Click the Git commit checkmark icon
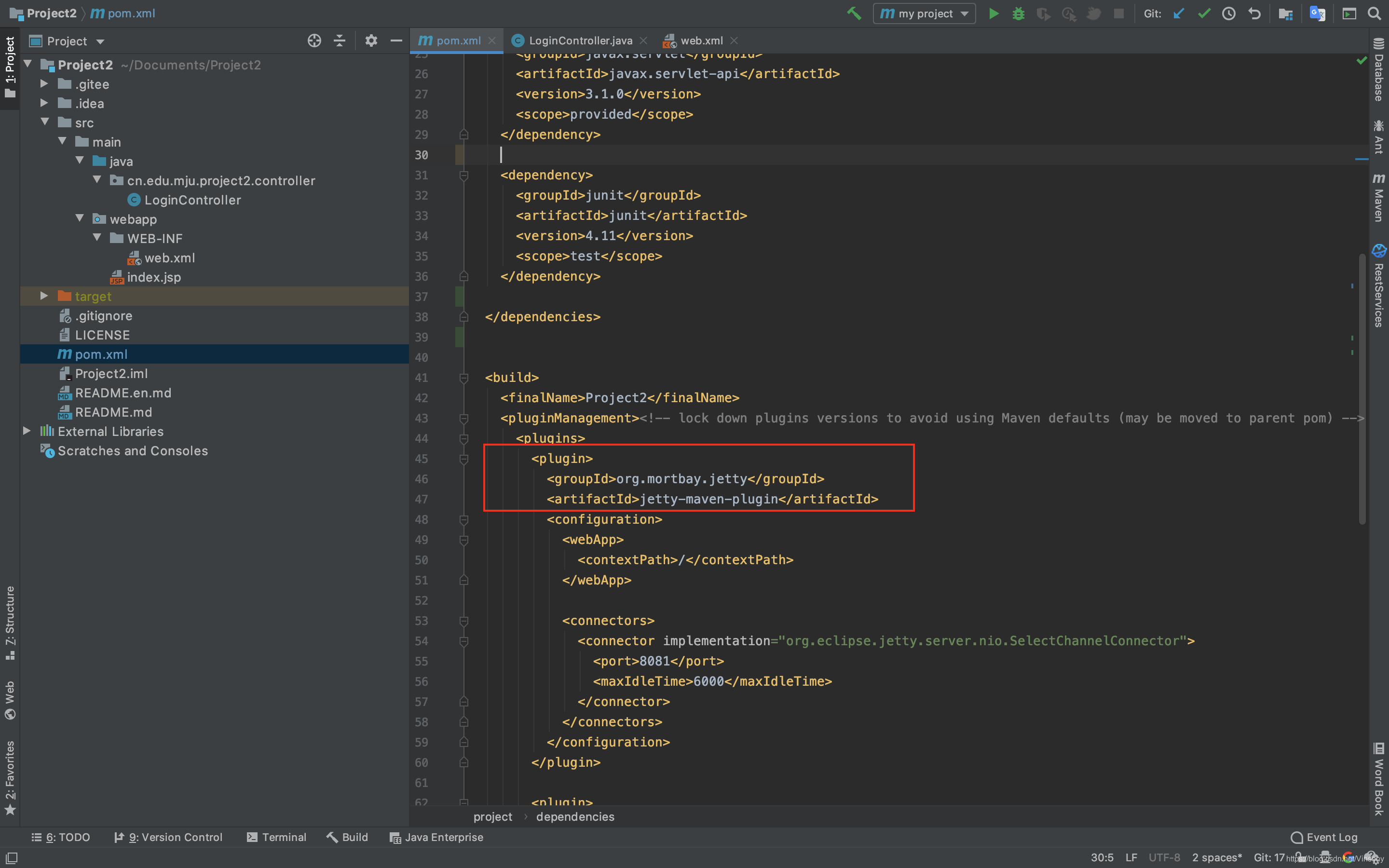This screenshot has width=1389, height=868. tap(1204, 13)
